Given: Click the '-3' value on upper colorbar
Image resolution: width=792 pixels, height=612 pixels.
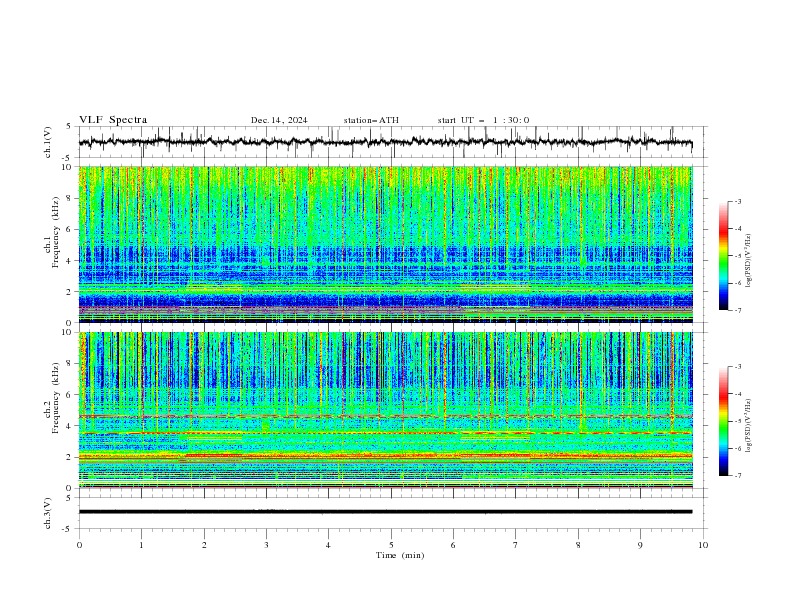Looking at the screenshot, I should click(737, 201).
